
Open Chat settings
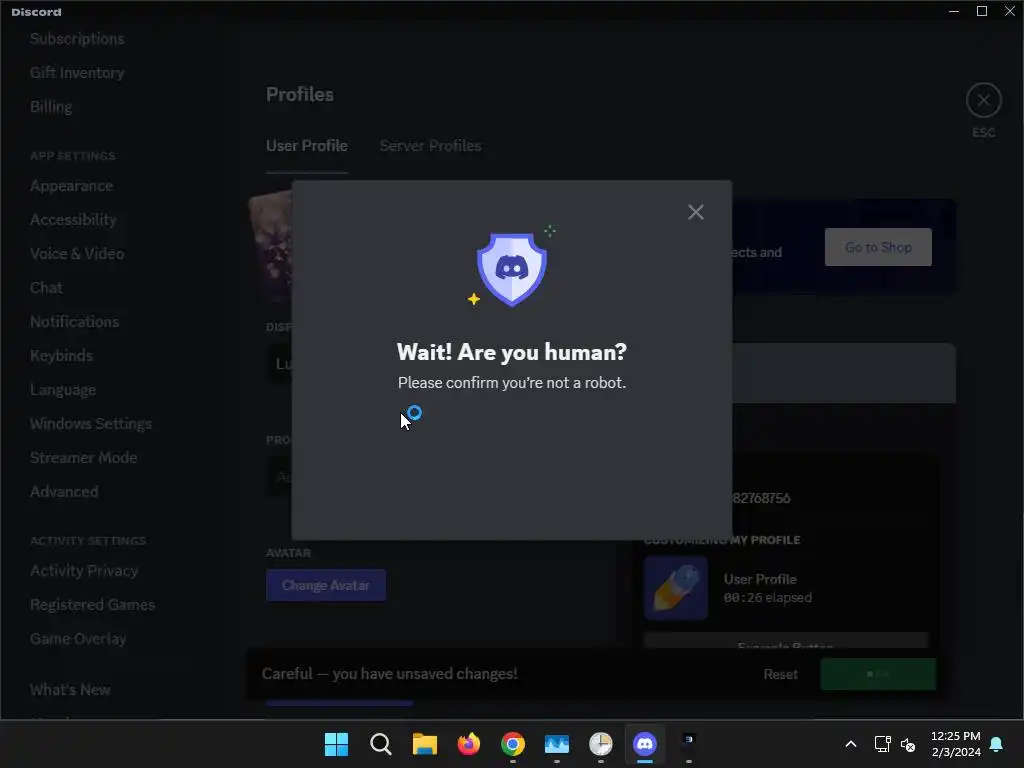[x=46, y=288]
